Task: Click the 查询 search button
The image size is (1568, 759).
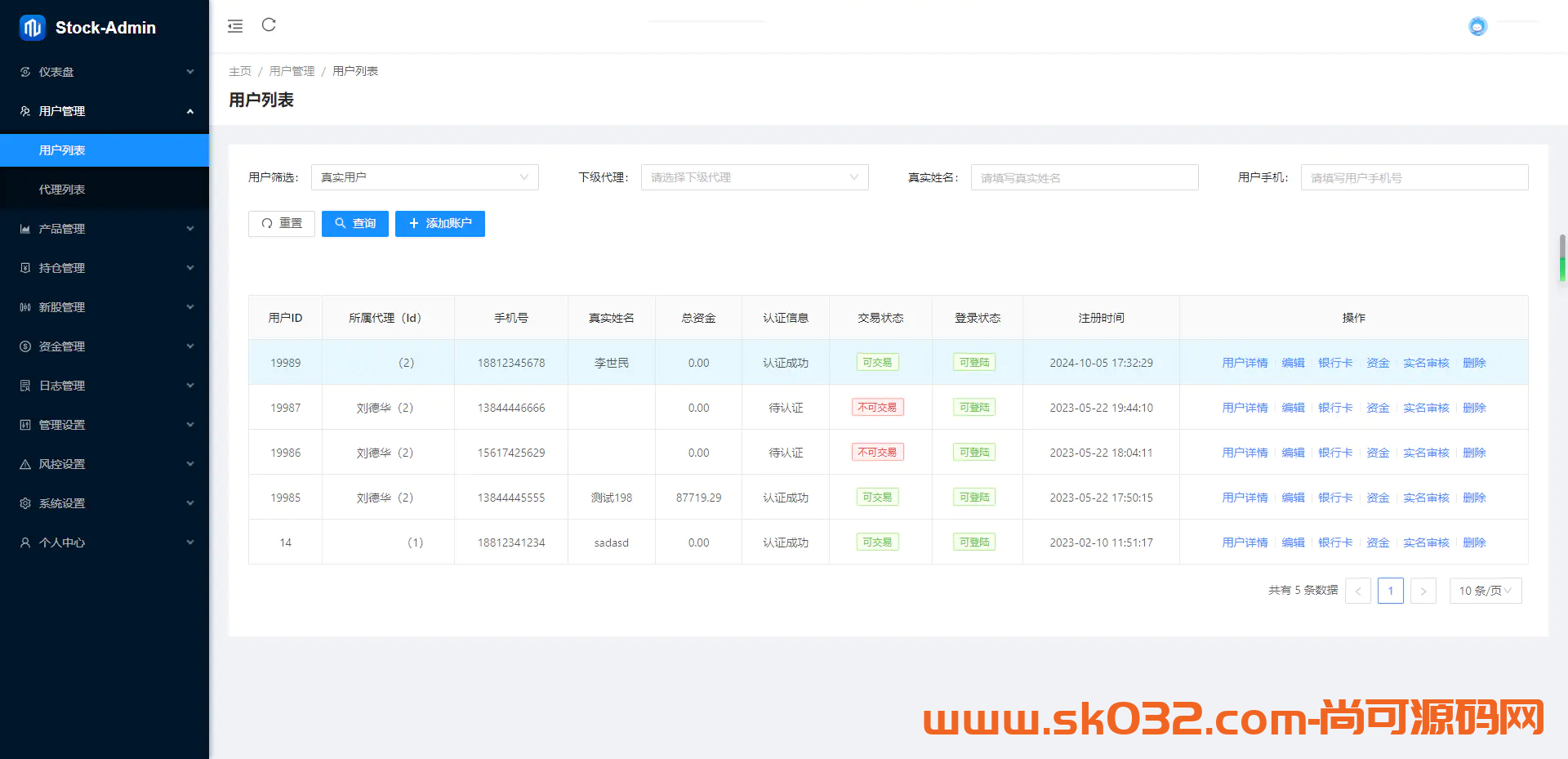Action: coord(355,224)
